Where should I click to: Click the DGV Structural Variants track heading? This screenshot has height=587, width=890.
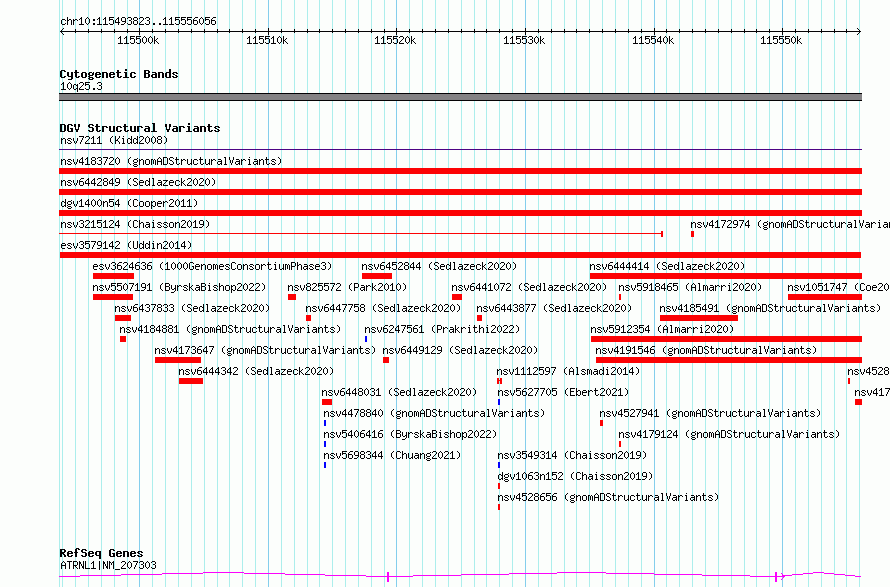click(x=140, y=128)
